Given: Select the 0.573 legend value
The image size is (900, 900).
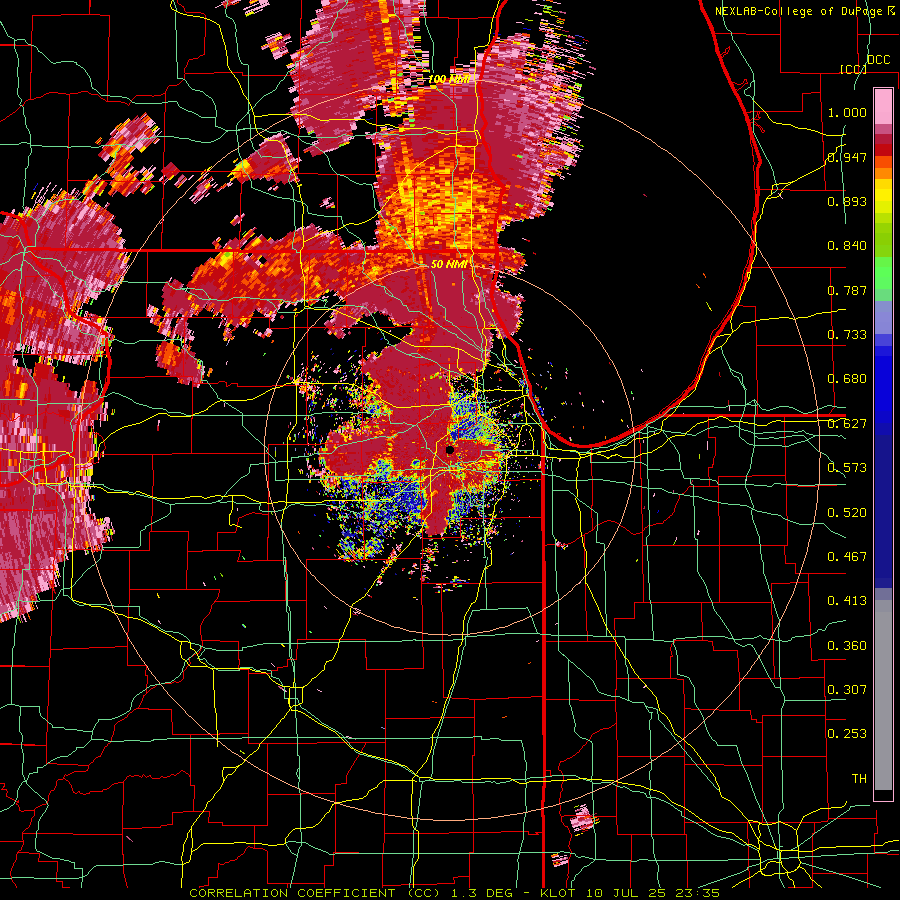Looking at the screenshot, I should click(847, 468).
